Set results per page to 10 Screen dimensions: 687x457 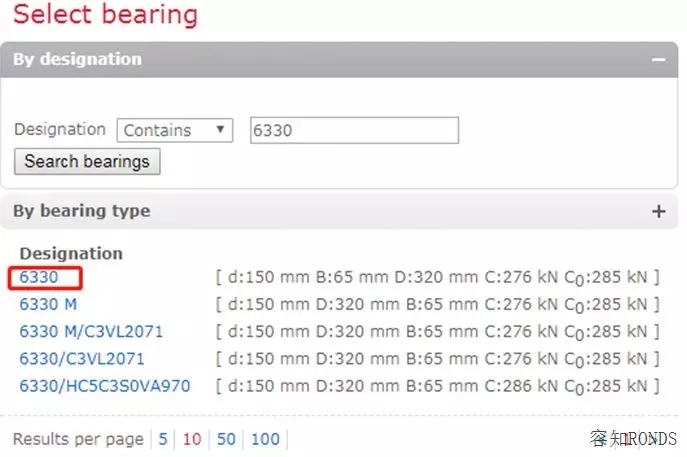(192, 439)
